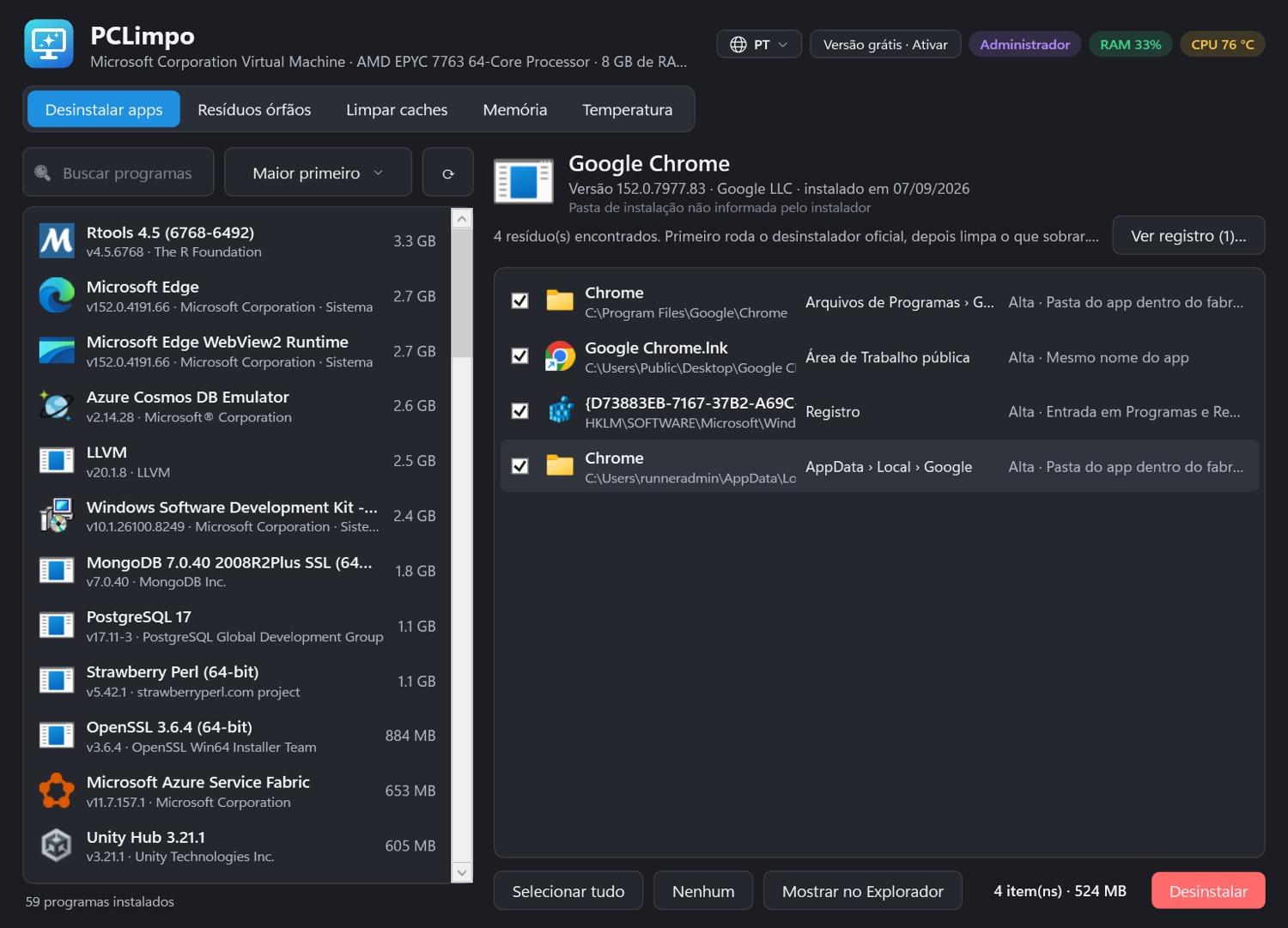Open the Maior primeiro sort dropdown
The height and width of the screenshot is (928, 1288).
(x=318, y=173)
